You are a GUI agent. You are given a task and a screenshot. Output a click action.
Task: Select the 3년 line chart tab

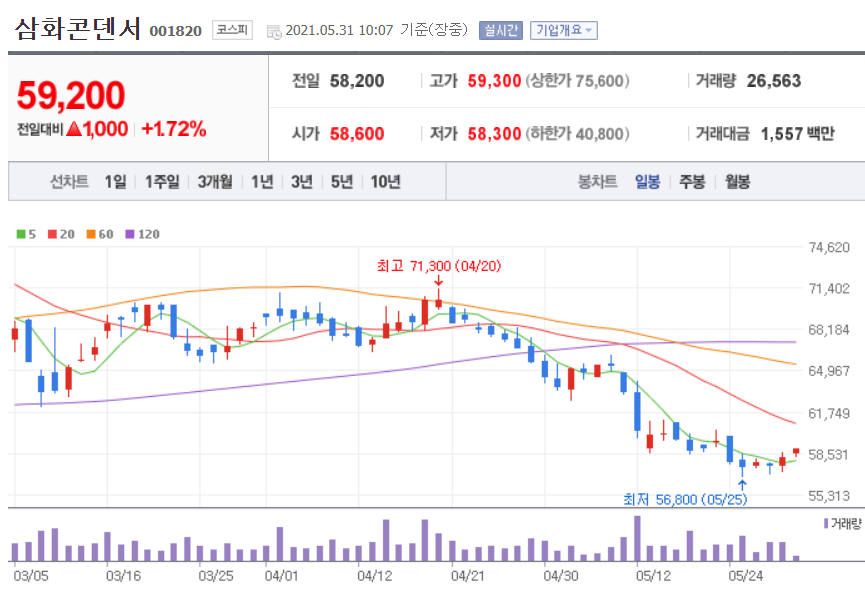pyautogui.click(x=302, y=182)
